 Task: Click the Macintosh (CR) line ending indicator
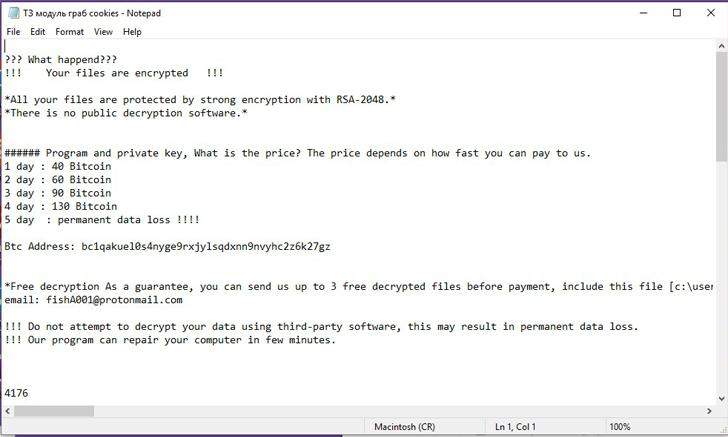click(x=404, y=427)
